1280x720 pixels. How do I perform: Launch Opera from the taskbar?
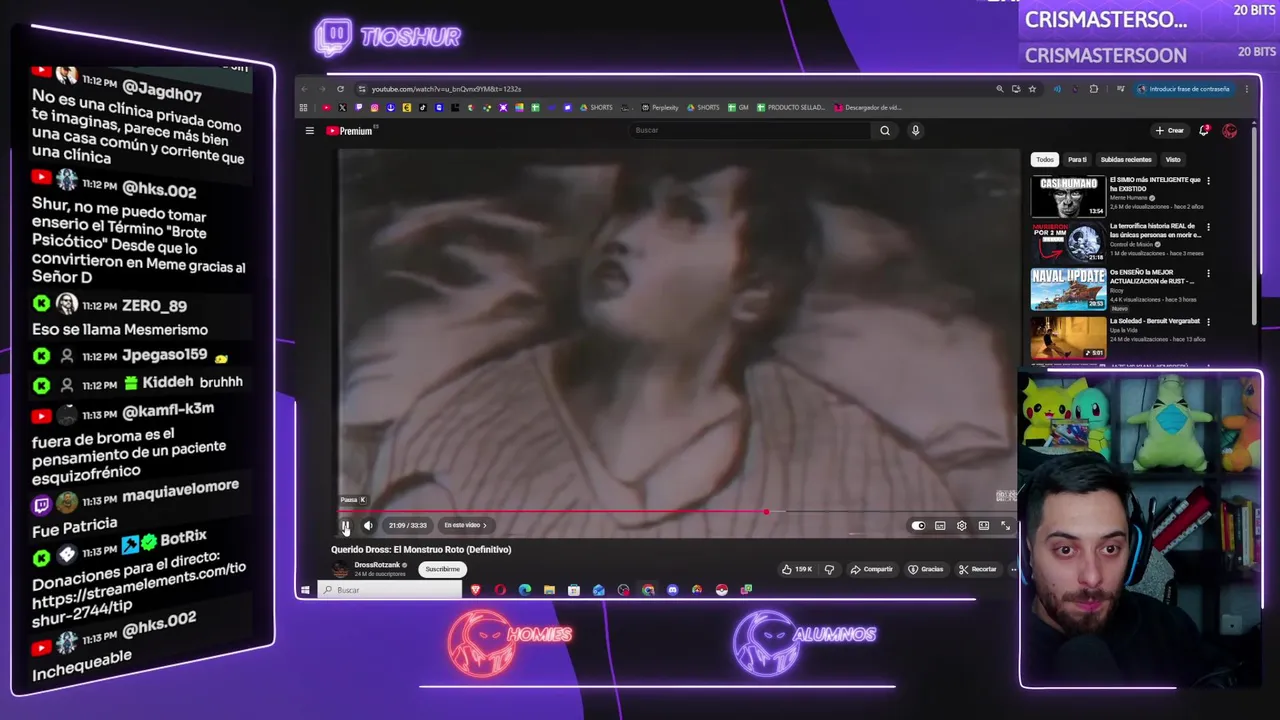500,590
